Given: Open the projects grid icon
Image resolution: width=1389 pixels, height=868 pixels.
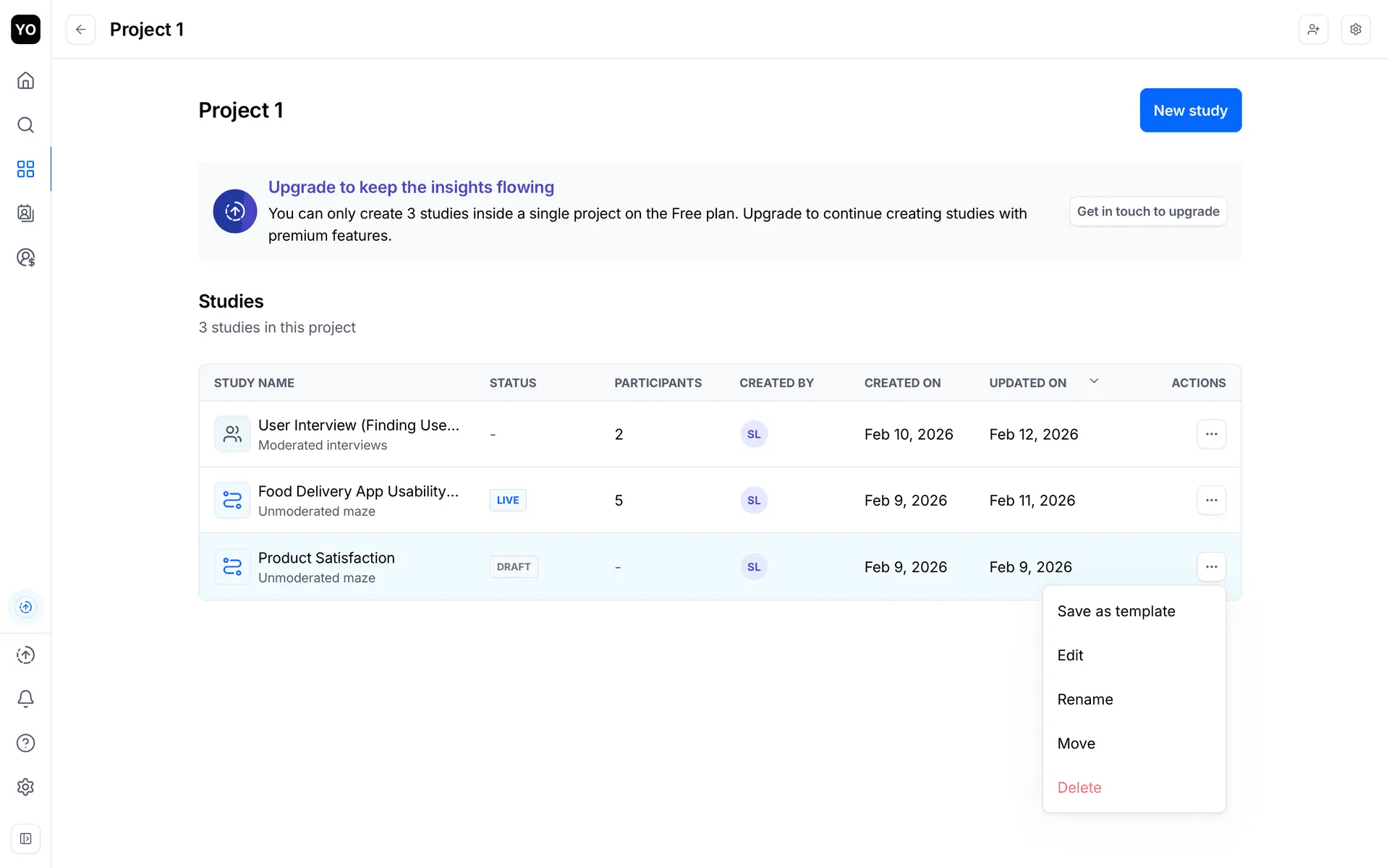Looking at the screenshot, I should click(x=25, y=169).
